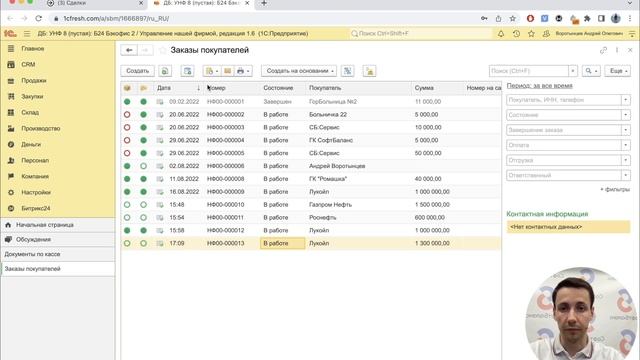Sort by Номер column header

231,88
